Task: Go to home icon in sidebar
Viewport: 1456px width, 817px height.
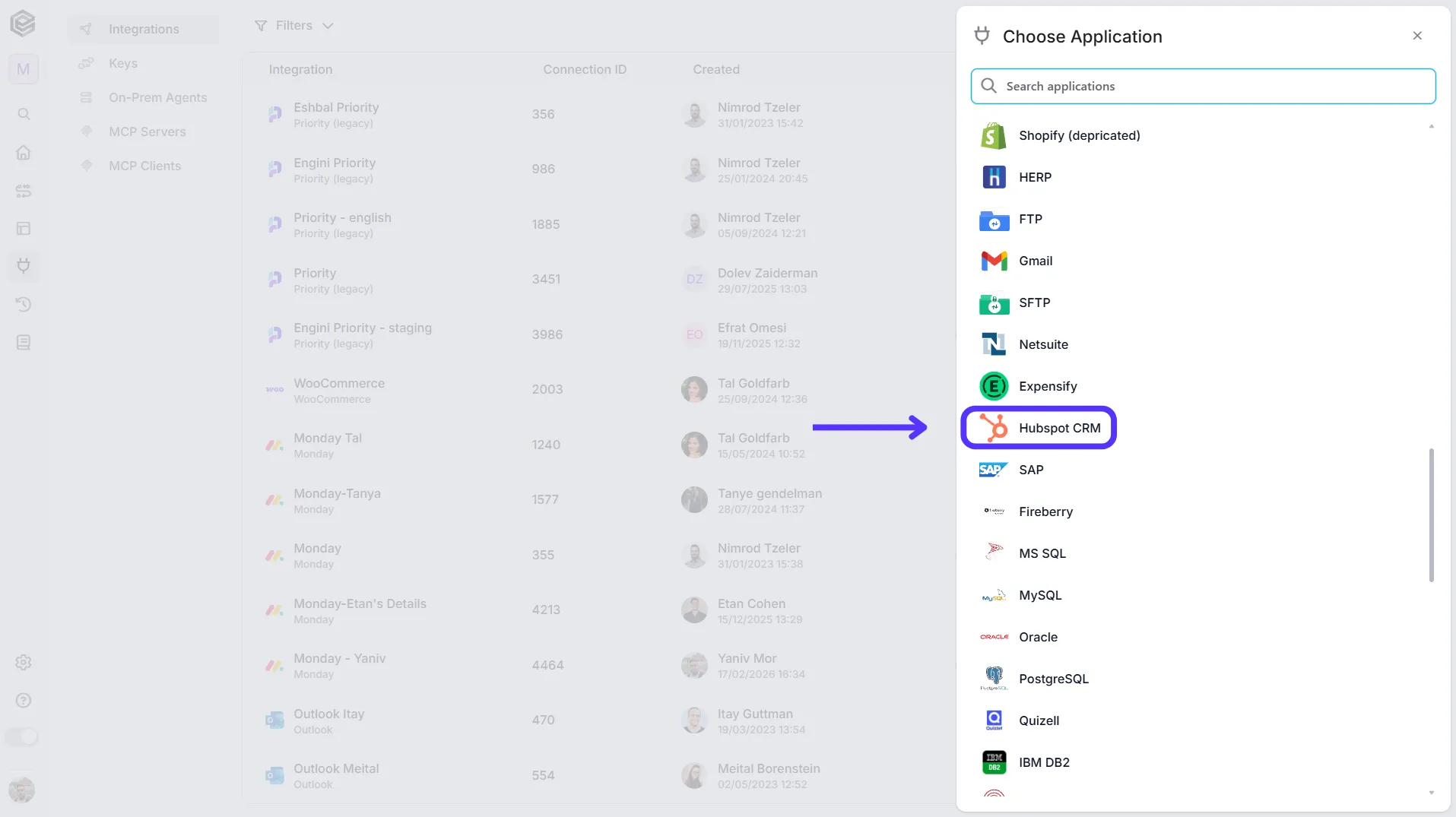Action: click(x=24, y=152)
